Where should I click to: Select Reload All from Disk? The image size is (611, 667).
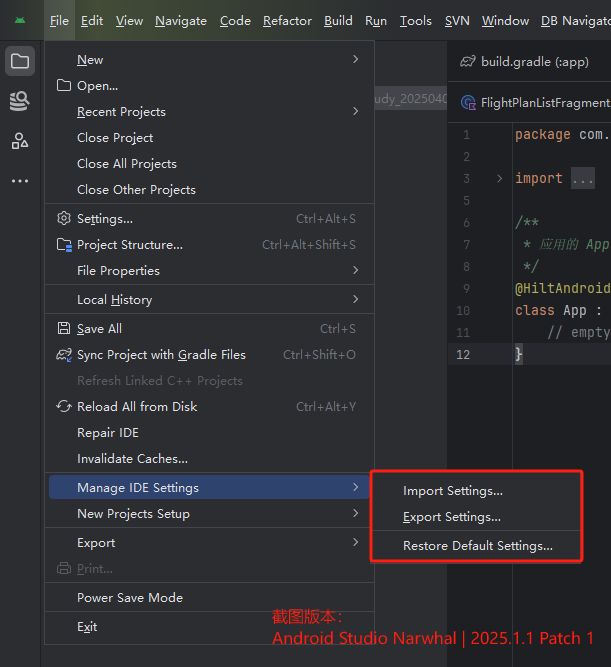pos(209,406)
